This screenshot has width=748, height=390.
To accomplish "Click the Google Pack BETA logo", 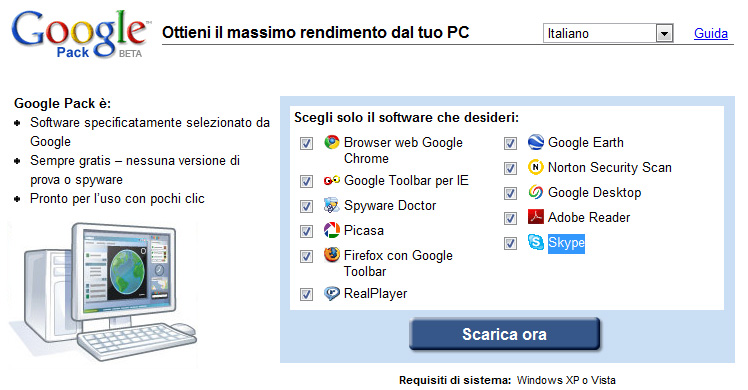I will click(80, 34).
